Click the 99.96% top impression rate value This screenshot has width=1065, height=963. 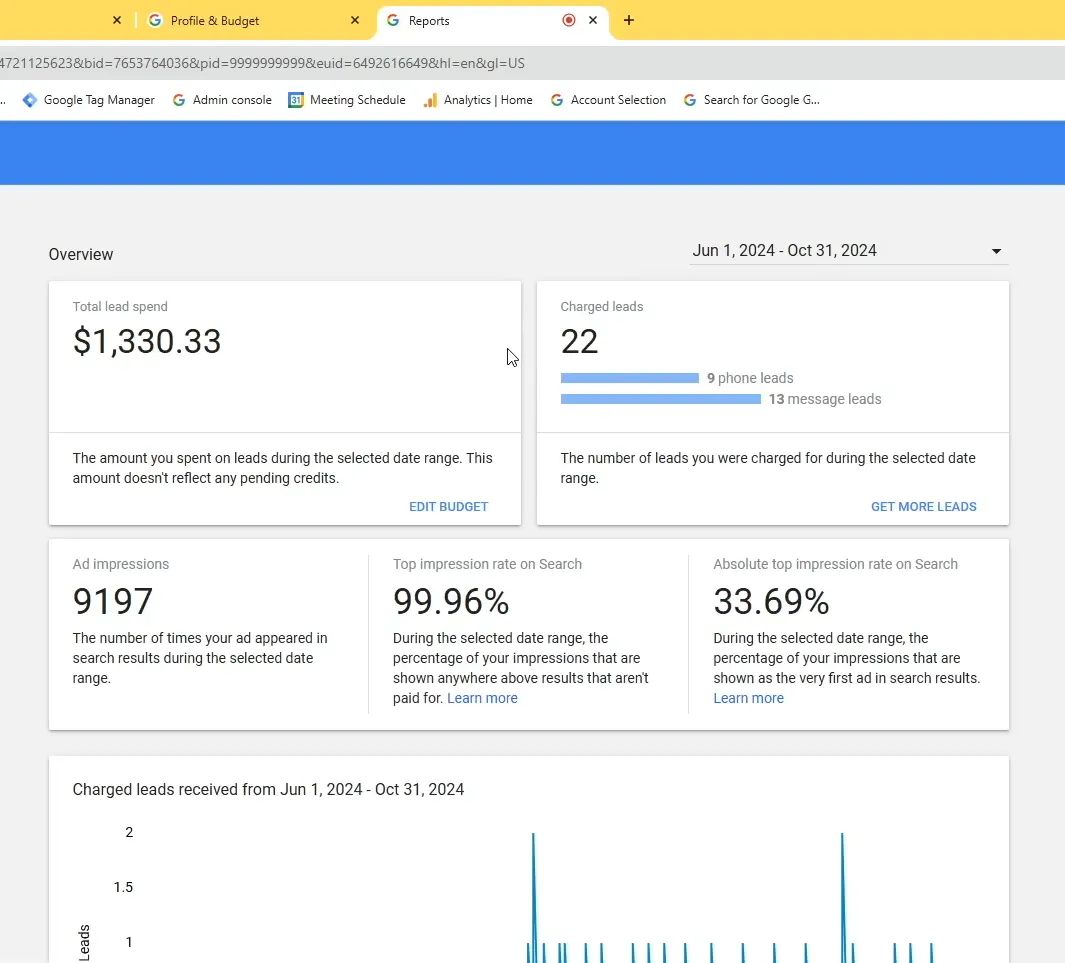pos(451,602)
